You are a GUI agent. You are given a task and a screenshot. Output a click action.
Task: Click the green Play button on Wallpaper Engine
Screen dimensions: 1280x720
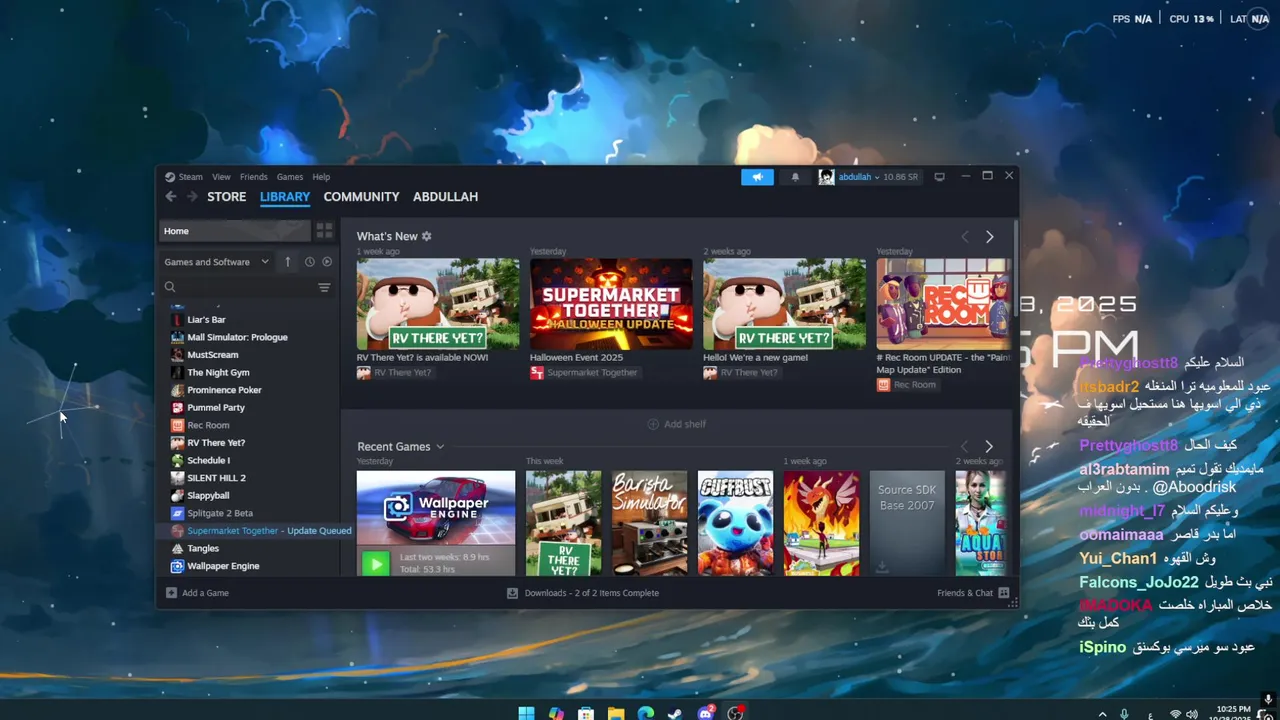(375, 563)
